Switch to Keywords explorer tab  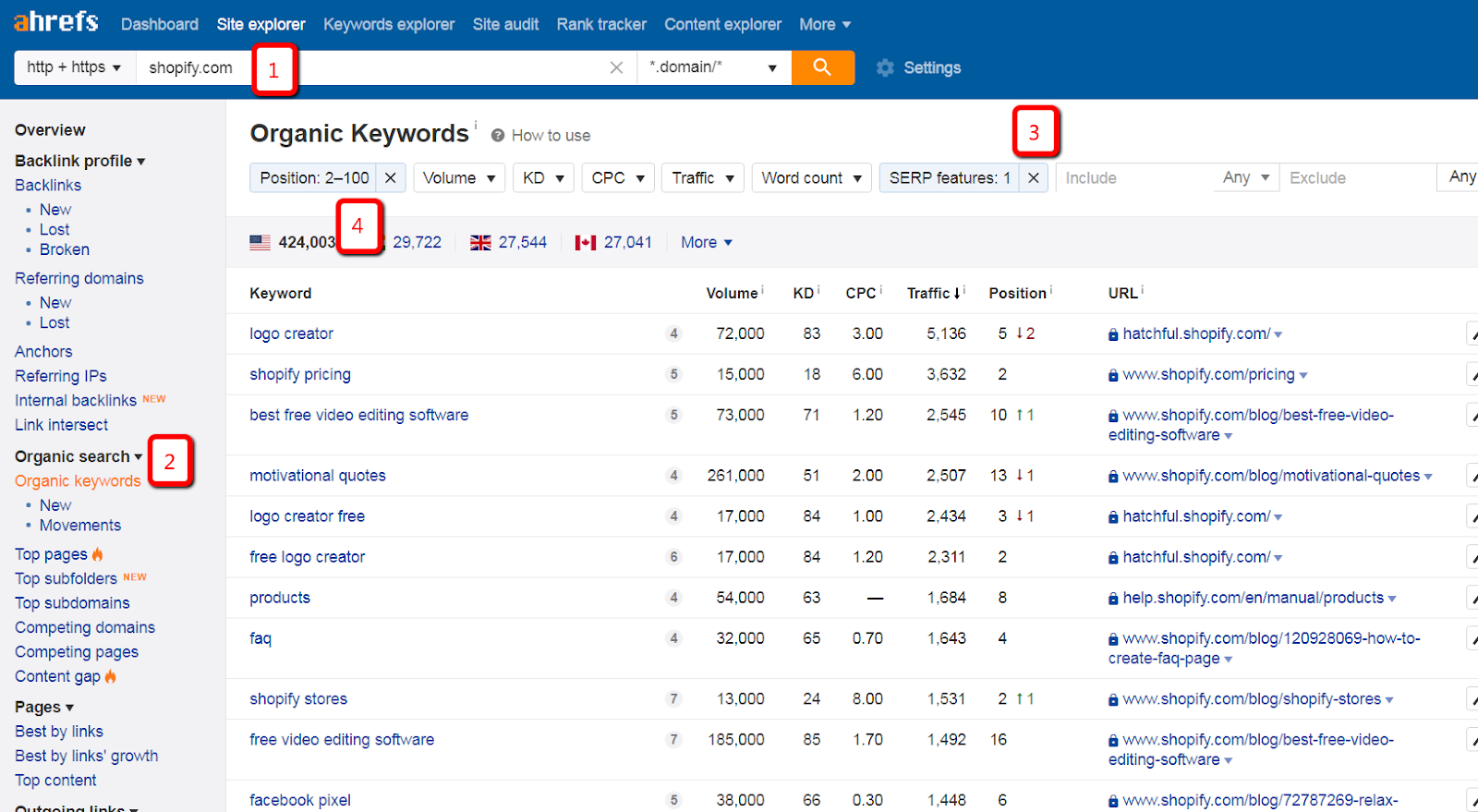pyautogui.click(x=389, y=24)
